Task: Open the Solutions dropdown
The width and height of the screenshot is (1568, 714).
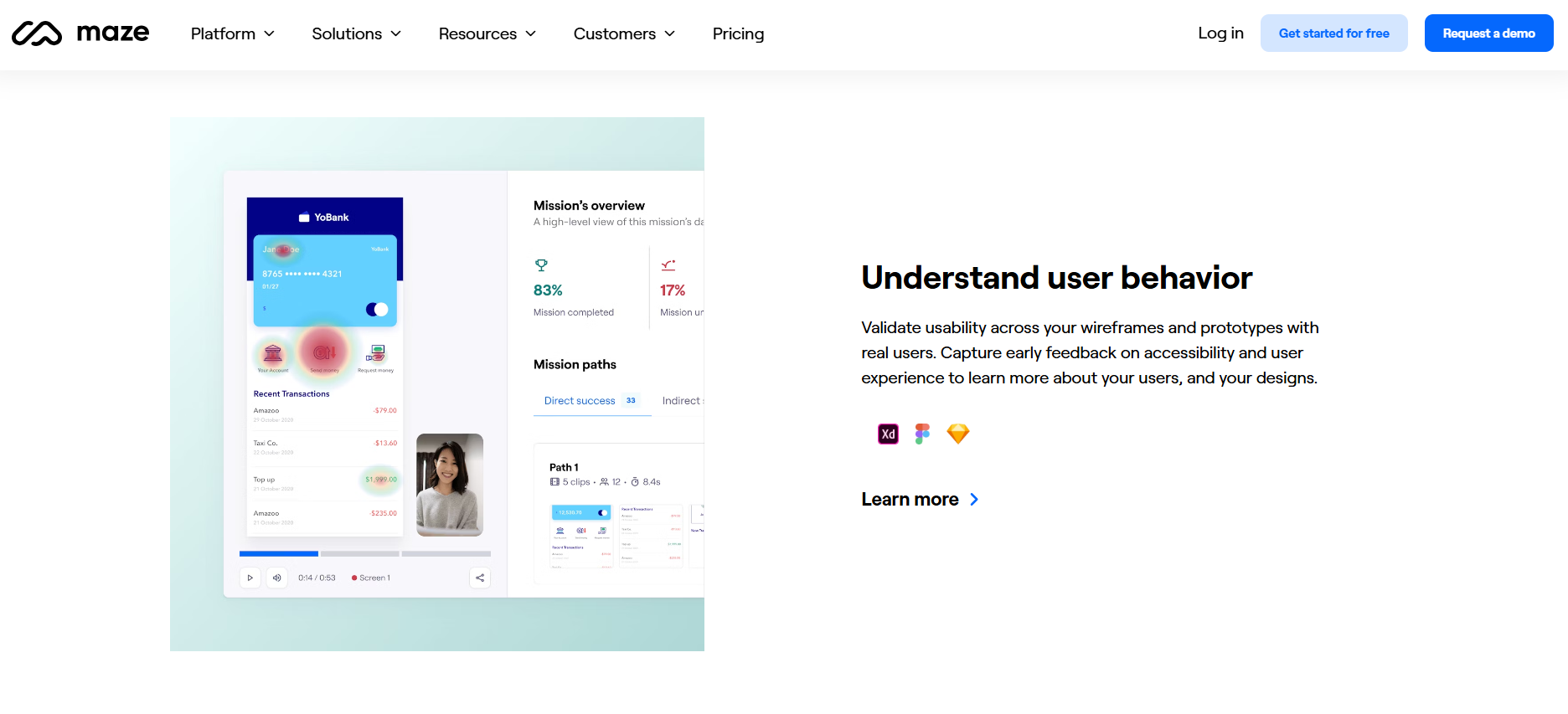Action: tap(357, 33)
